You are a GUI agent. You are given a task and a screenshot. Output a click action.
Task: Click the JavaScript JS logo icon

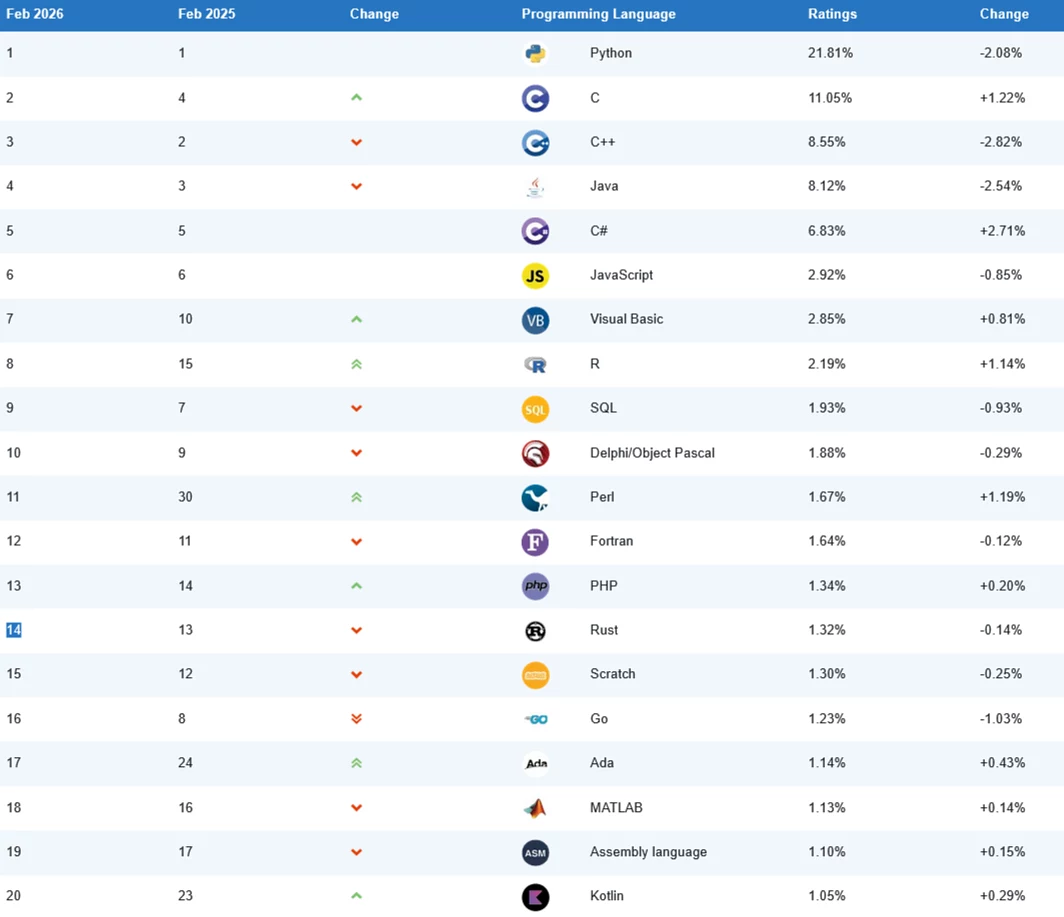535,275
